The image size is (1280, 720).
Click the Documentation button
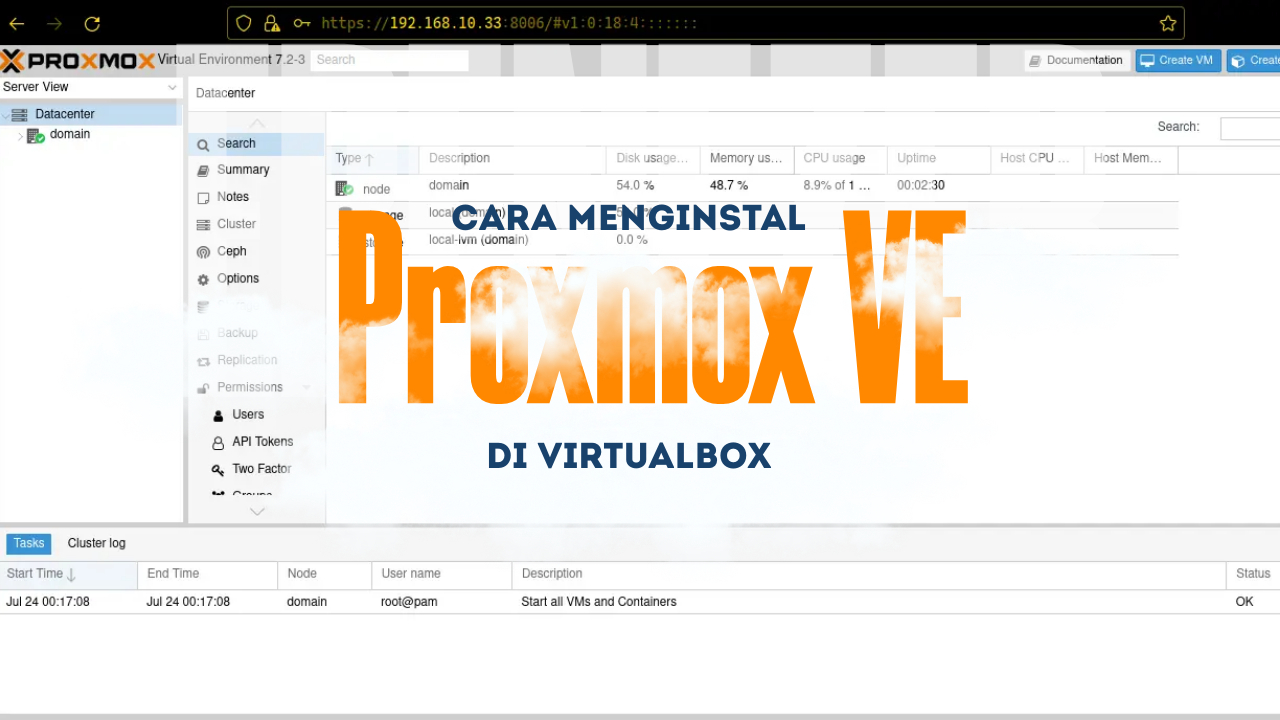pyautogui.click(x=1077, y=60)
